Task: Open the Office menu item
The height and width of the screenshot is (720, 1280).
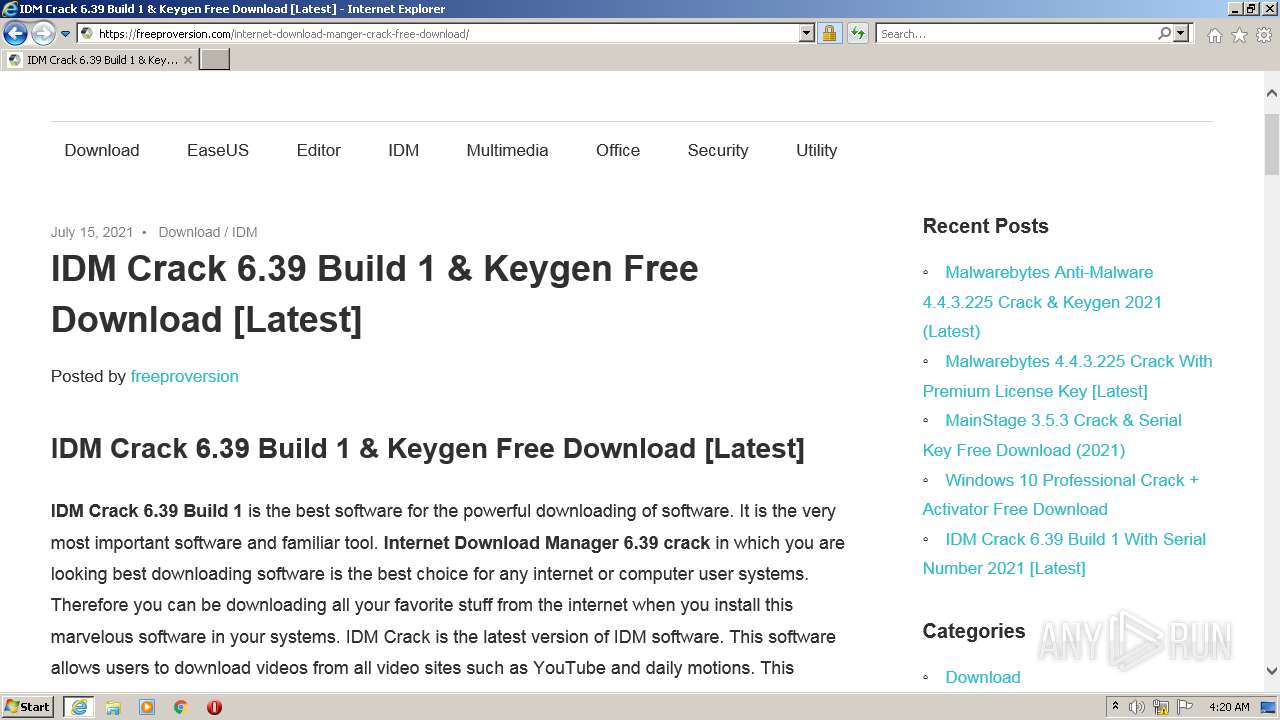Action: [x=618, y=150]
